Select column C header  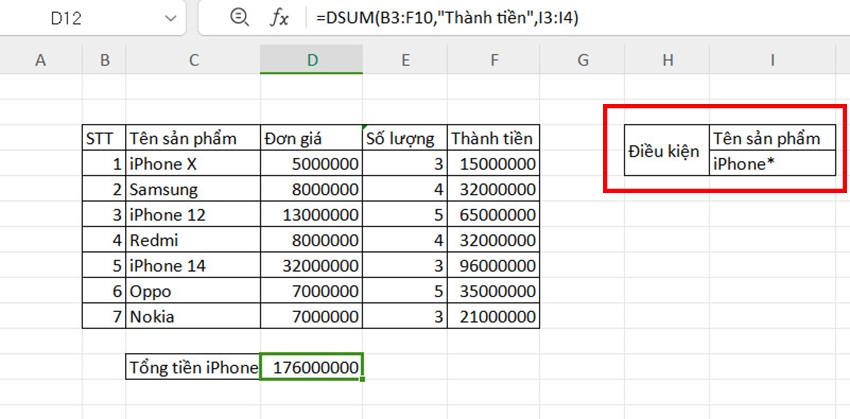coord(193,60)
